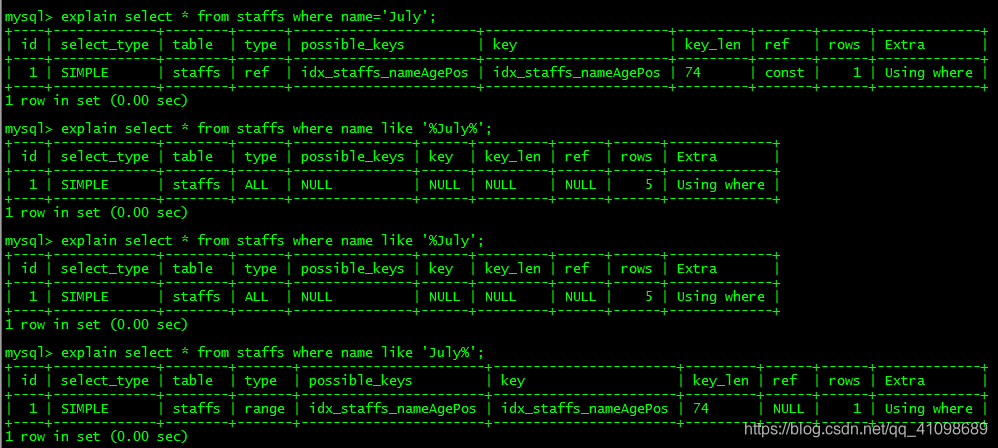The height and width of the screenshot is (448, 998).
Task: Click the 'const' ref value
Action: tap(784, 73)
